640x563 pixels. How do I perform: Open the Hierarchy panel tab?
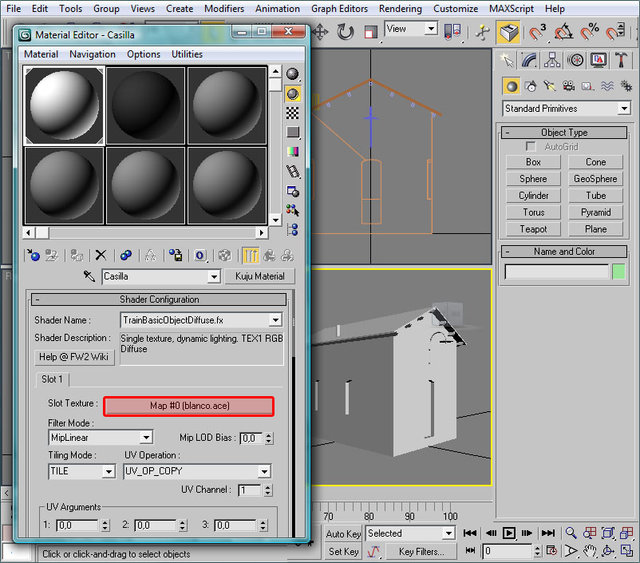554,61
